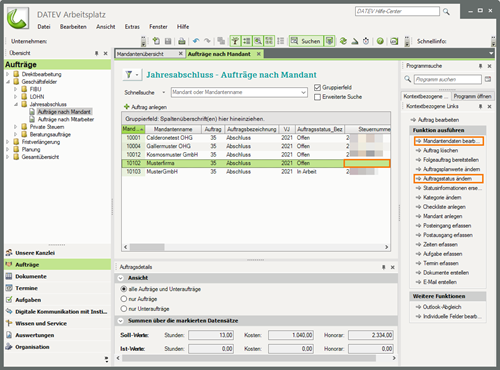Click the printer toolbar icon
Image resolution: width=500 pixels, height=370 pixels.
182,41
